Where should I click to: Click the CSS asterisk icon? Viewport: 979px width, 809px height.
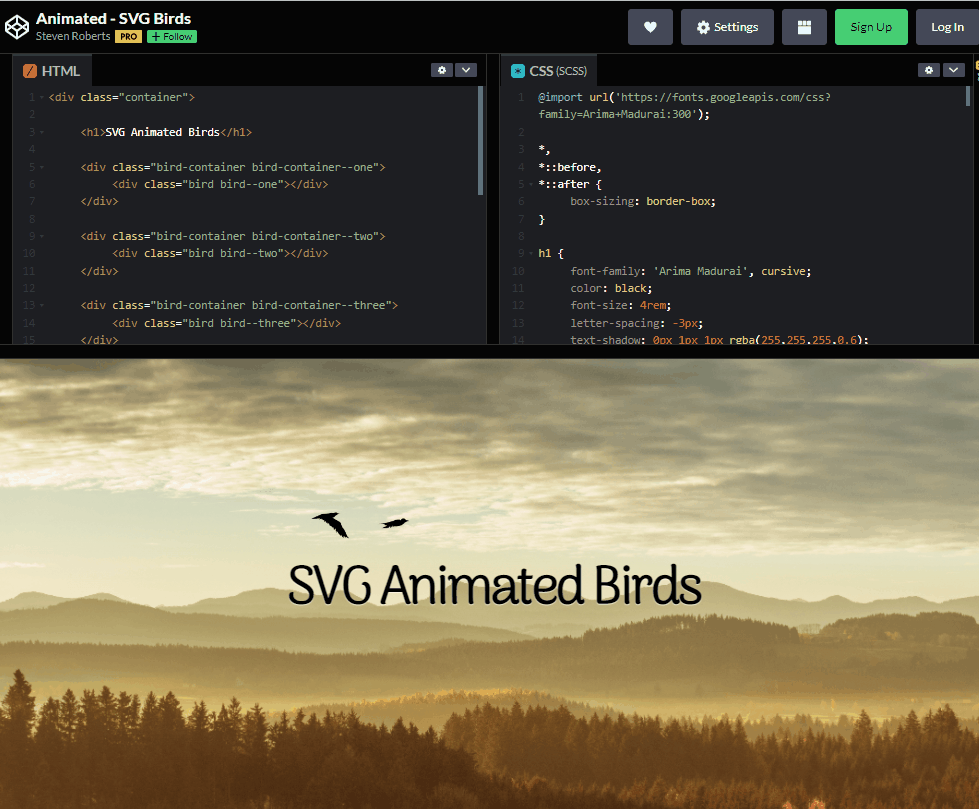click(518, 71)
